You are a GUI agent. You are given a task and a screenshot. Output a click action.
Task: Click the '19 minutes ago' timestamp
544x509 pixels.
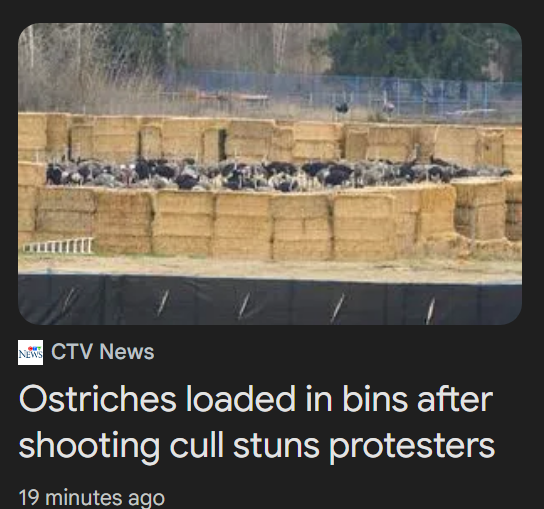pyautogui.click(x=92, y=498)
